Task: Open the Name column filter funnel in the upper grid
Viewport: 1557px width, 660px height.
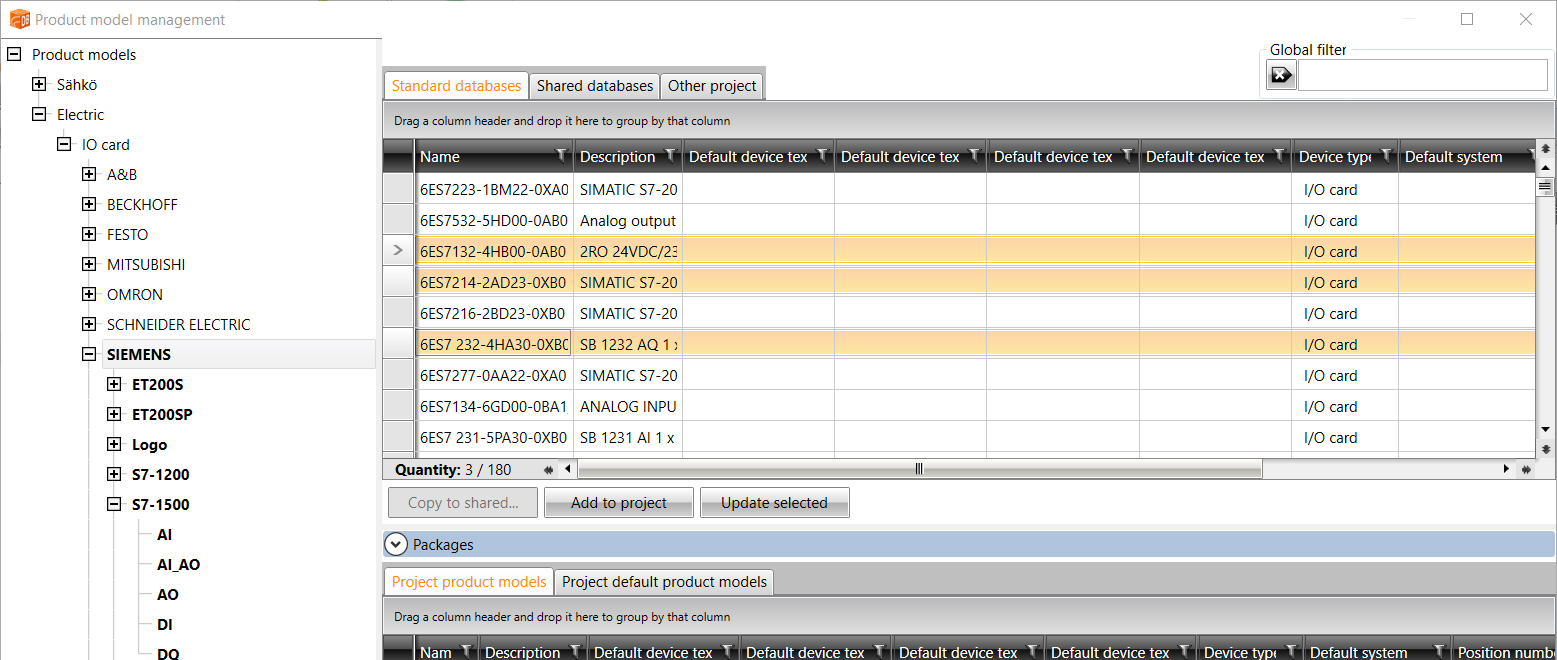Action: tap(561, 155)
